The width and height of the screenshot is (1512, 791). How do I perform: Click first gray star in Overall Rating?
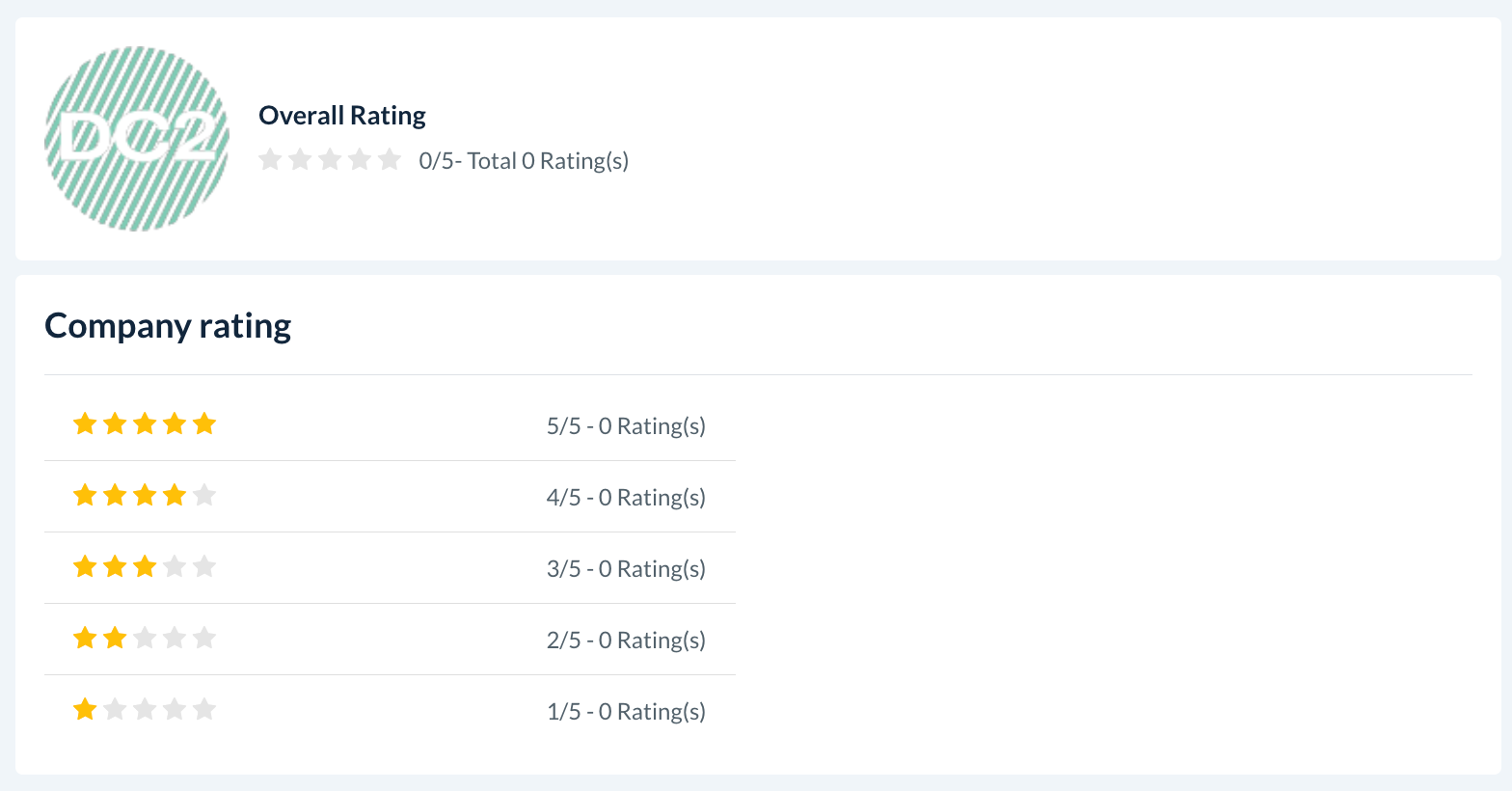coord(270,159)
